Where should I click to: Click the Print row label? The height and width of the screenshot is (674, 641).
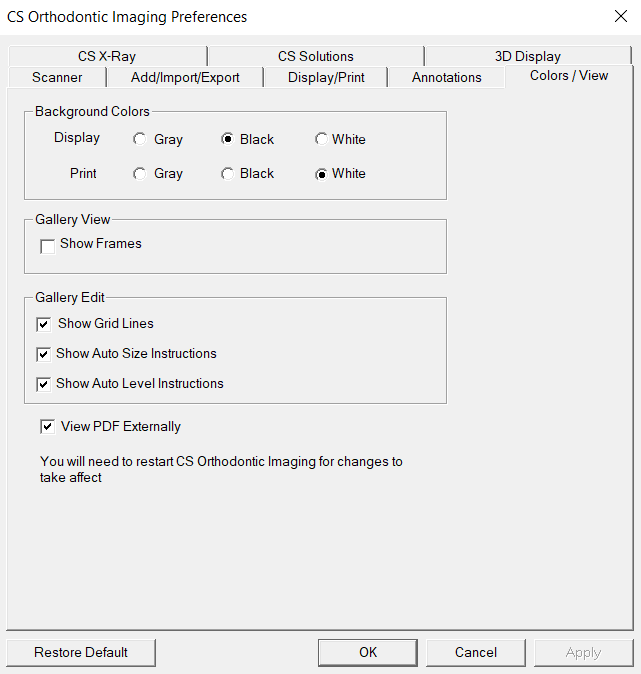[83, 173]
